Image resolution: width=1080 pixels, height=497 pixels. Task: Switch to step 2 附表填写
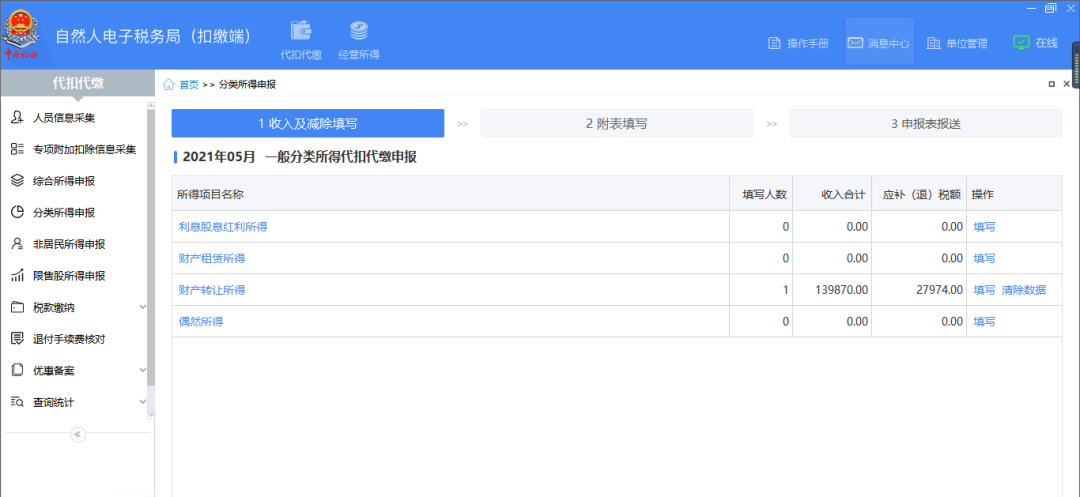tap(616, 124)
